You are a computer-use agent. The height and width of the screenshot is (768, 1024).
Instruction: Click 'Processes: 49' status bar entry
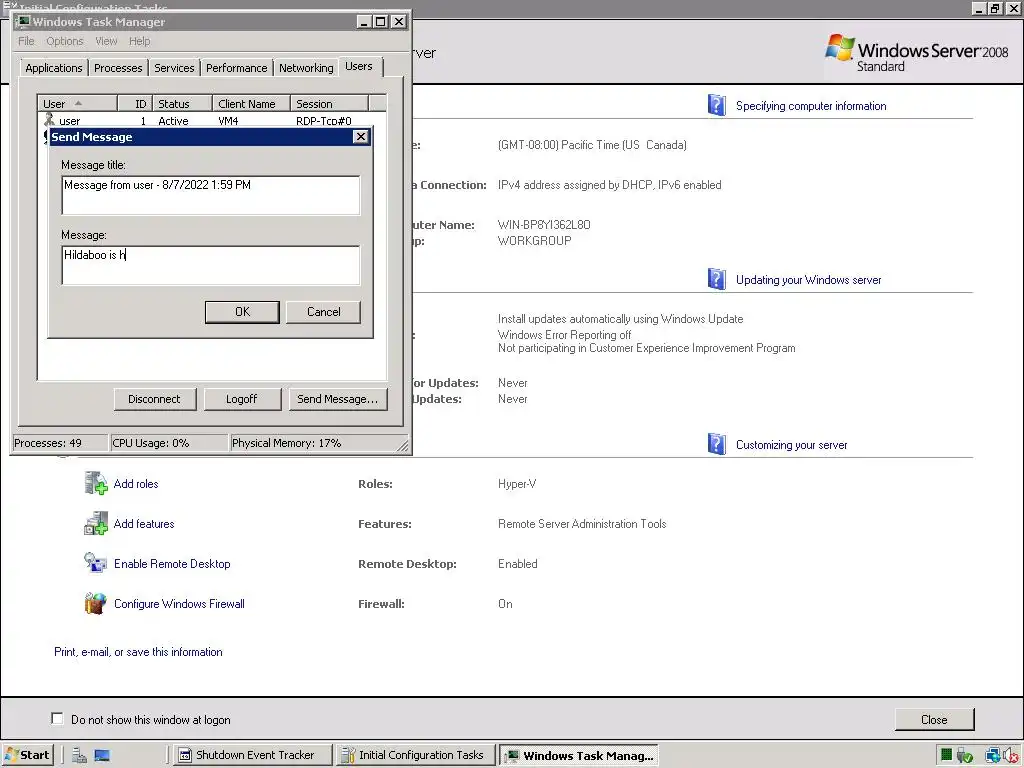(60, 443)
